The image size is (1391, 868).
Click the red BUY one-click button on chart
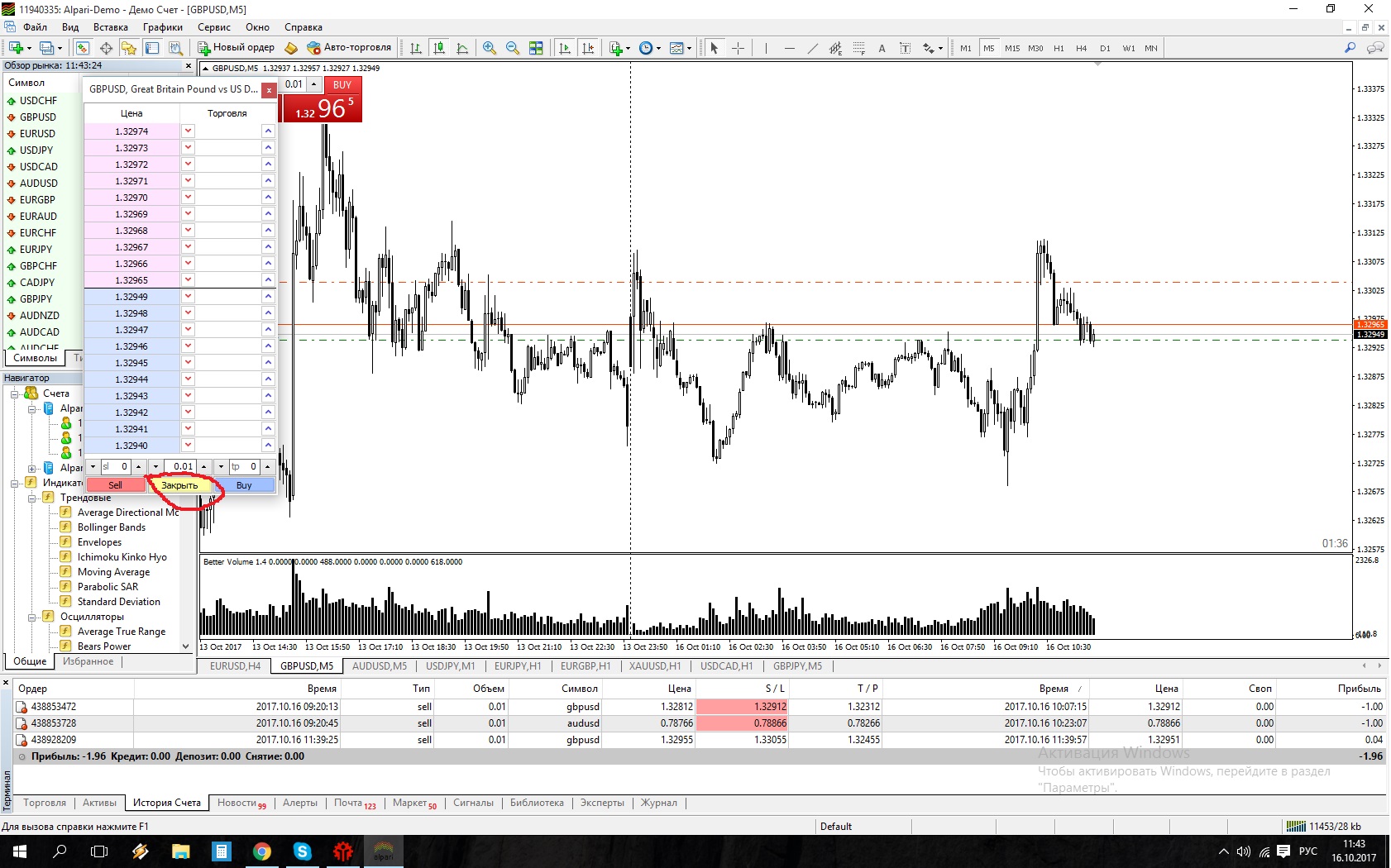342,84
